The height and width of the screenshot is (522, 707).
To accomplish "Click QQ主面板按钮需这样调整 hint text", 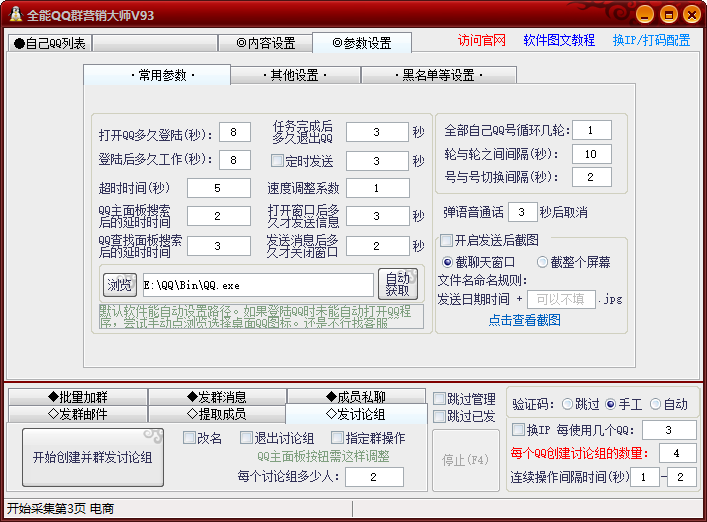I will [x=323, y=456].
